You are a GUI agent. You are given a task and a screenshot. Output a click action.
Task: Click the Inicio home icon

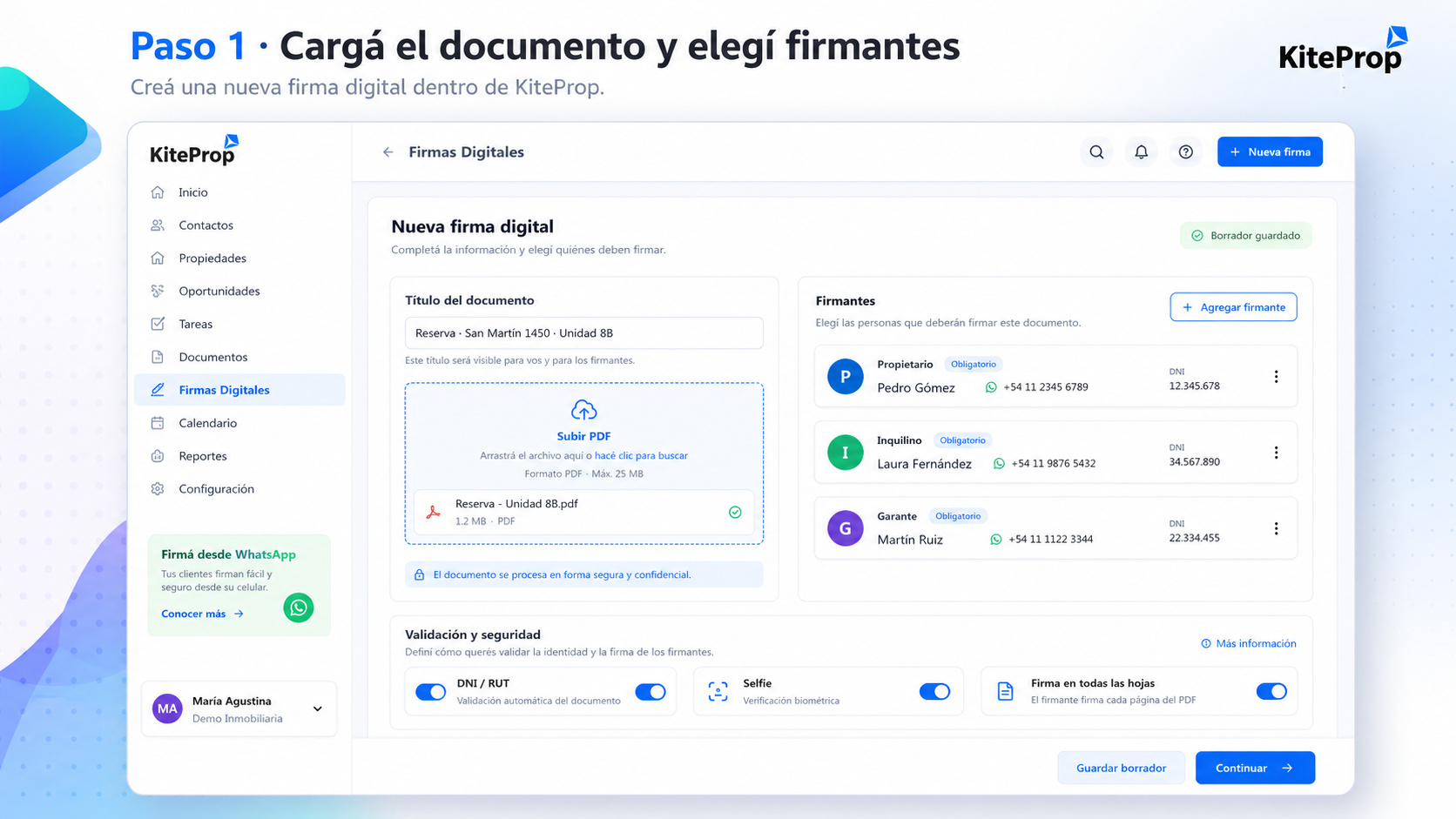click(158, 192)
